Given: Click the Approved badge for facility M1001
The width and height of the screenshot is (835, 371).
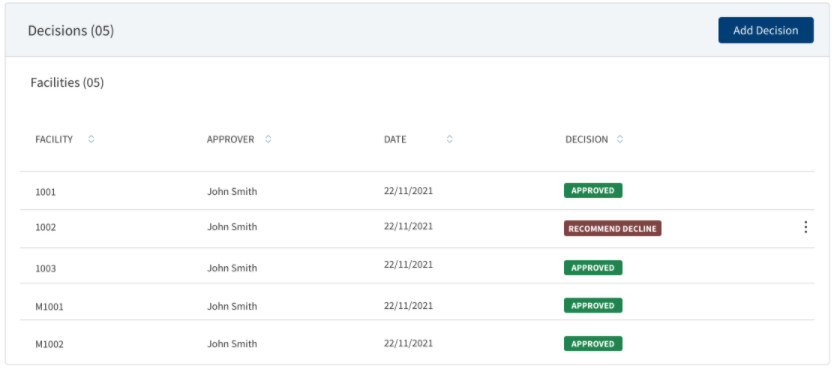Looking at the screenshot, I should tap(593, 306).
